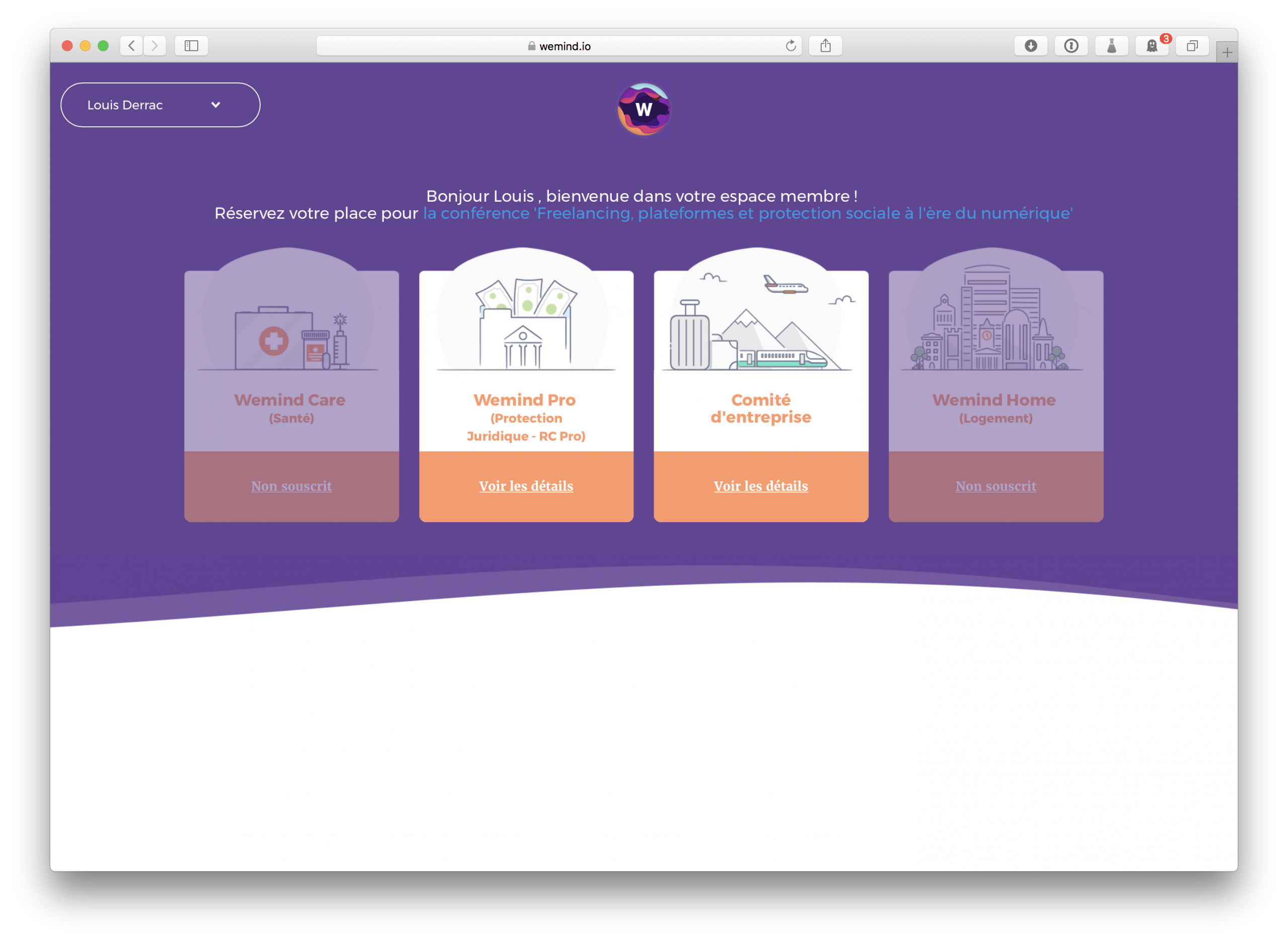This screenshot has height=943, width=1288.
Task: Click the Comité d'entreprise card title
Action: coord(760,408)
